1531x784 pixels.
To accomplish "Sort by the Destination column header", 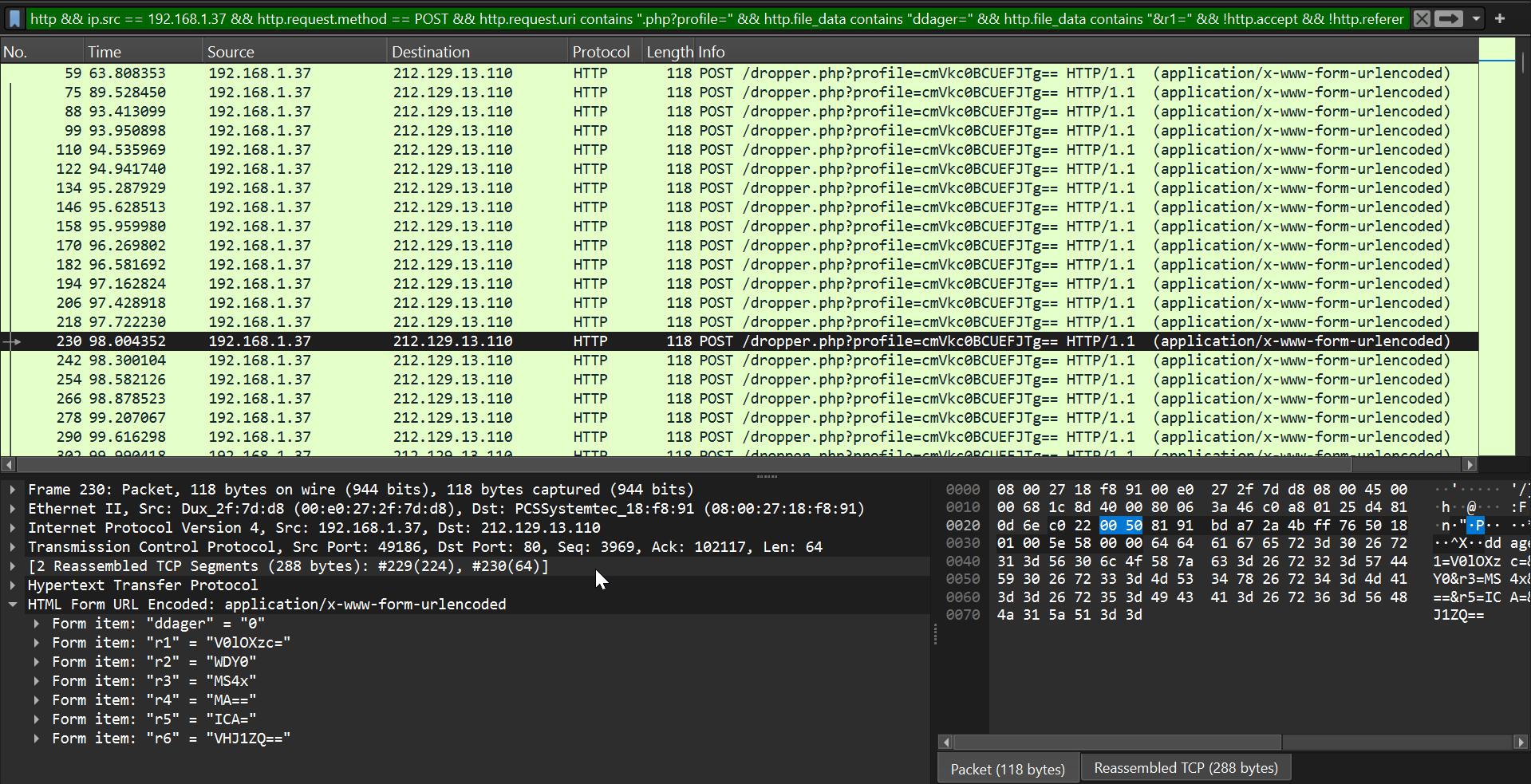I will (477, 52).
